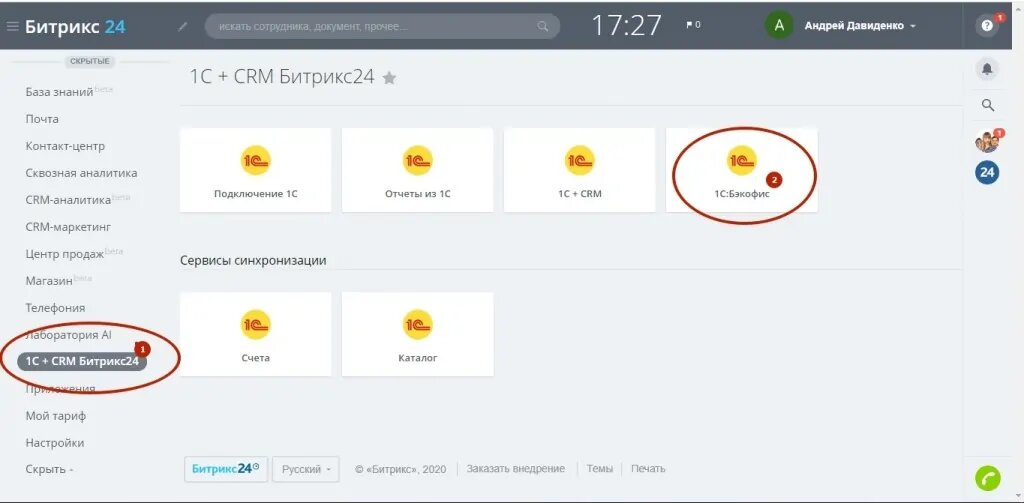Open База знаний in the sidebar

coord(59,92)
